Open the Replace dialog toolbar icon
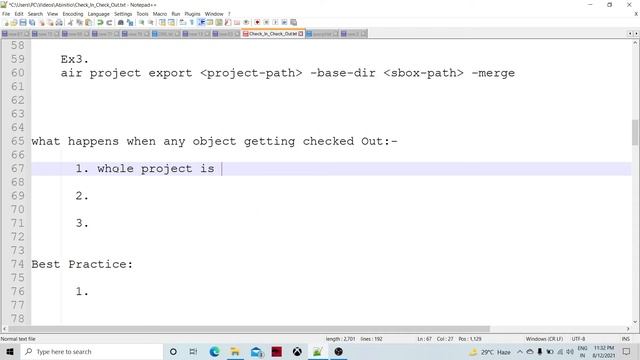This screenshot has height=360, width=640. 130,22
